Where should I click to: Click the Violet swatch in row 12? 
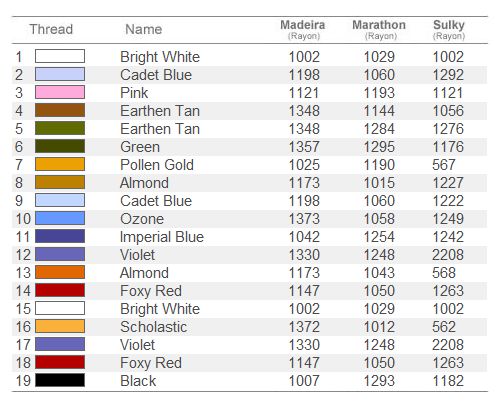click(60, 254)
